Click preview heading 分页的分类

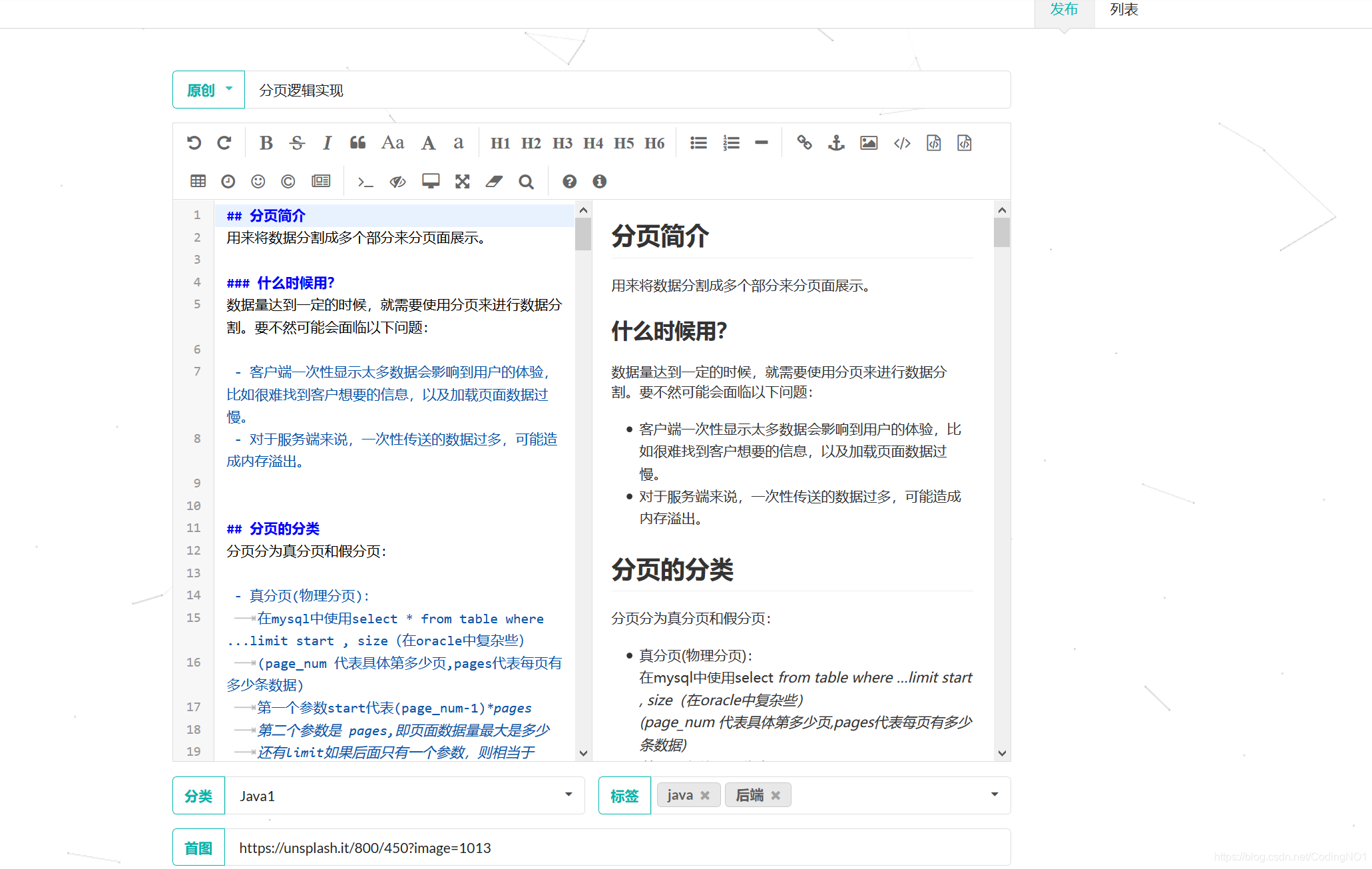672,569
